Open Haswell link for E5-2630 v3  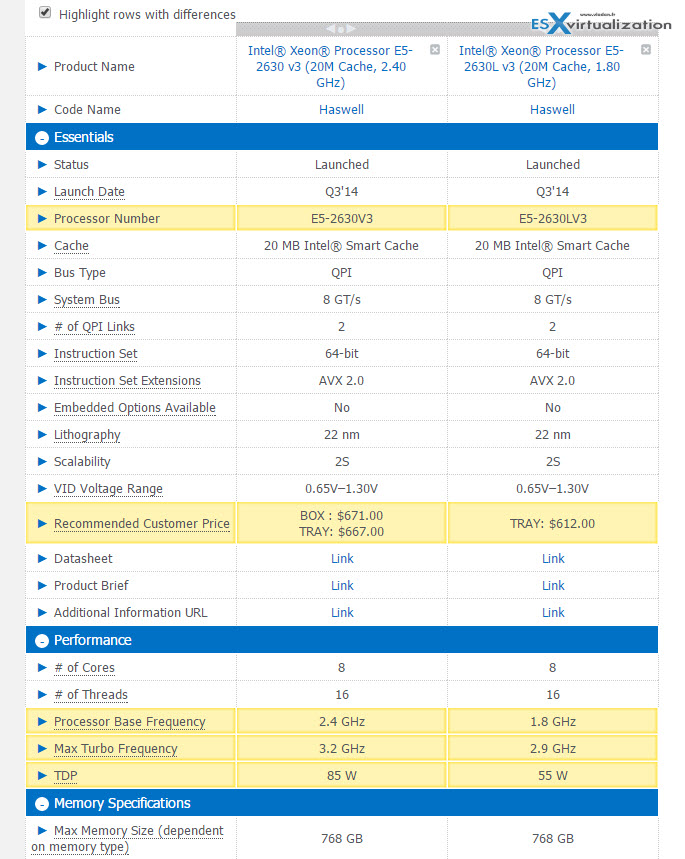point(341,110)
